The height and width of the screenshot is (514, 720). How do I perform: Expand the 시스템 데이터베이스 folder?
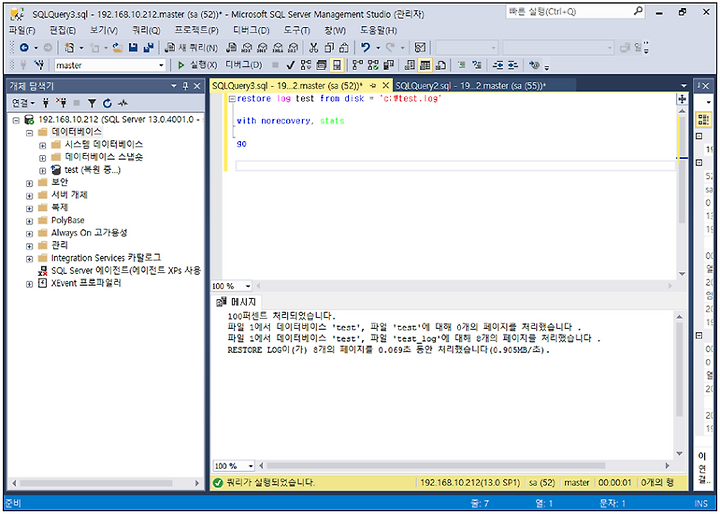click(42, 145)
